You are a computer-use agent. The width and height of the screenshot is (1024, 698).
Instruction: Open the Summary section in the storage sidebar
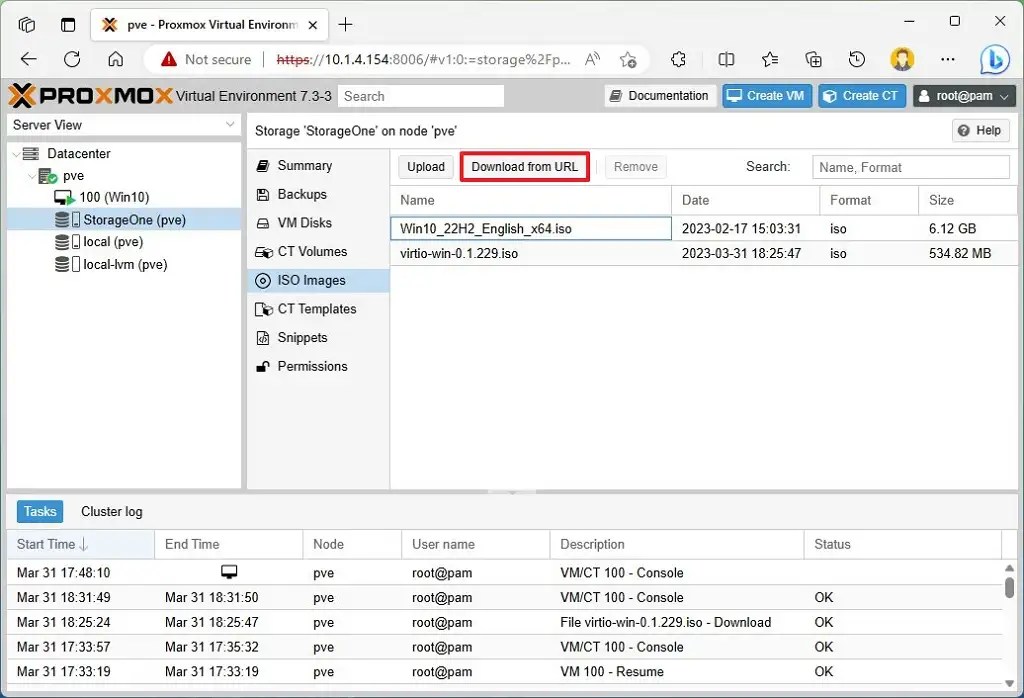[x=265, y=165]
